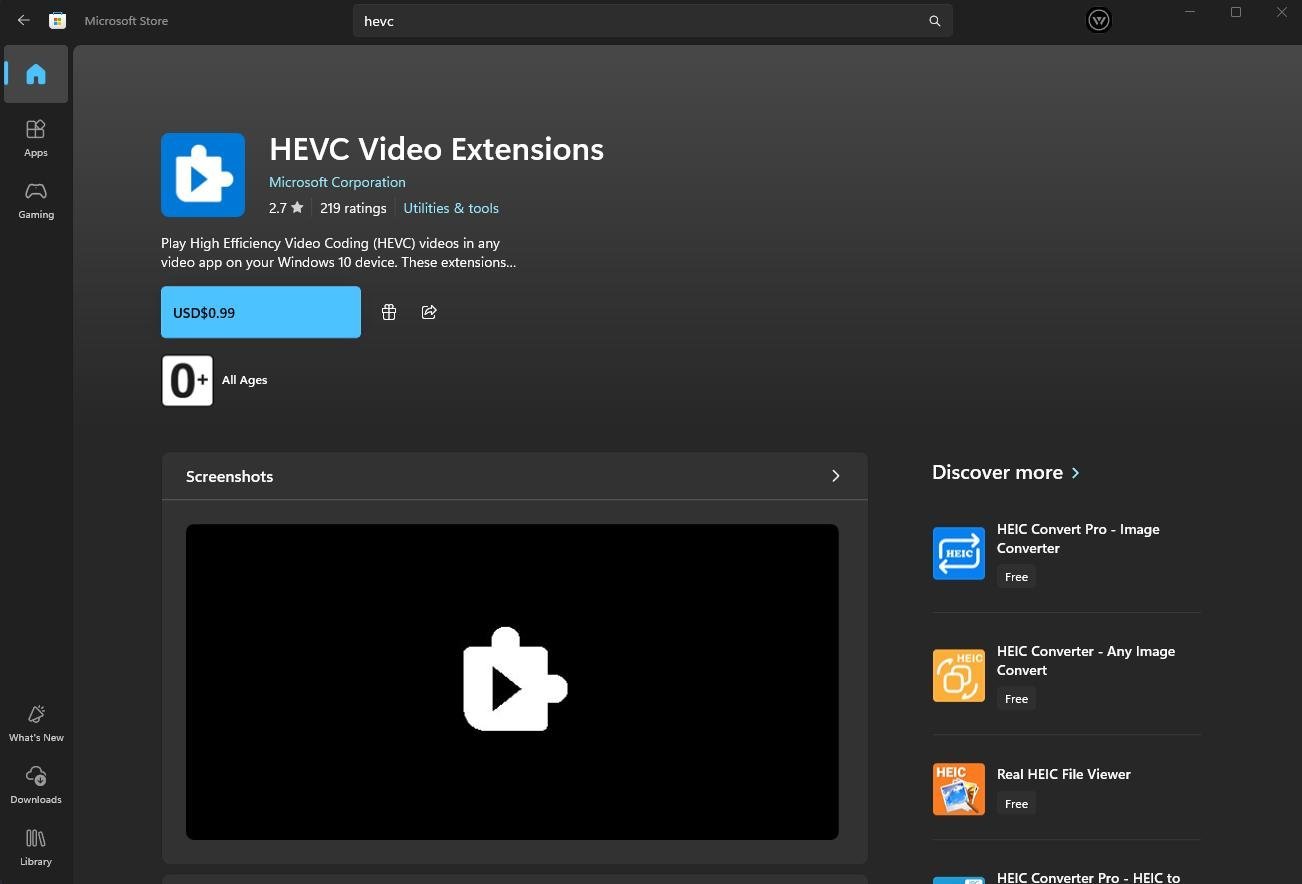Click the truncated app description text
The width and height of the screenshot is (1302, 884).
pos(339,253)
